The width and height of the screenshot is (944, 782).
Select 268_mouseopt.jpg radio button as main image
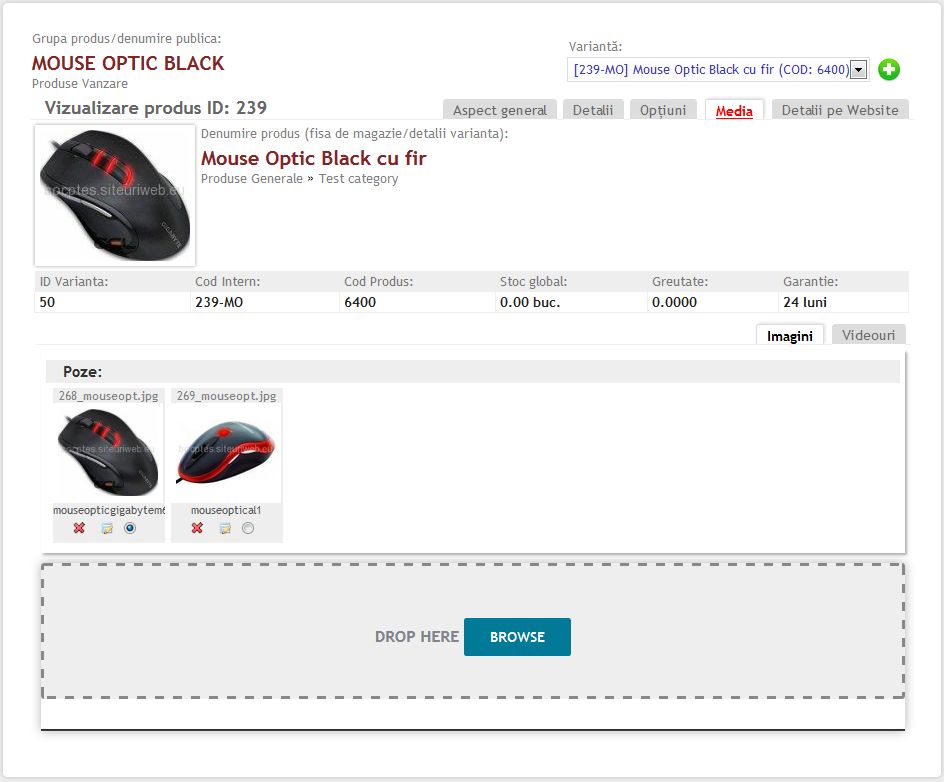pyautogui.click(x=130, y=528)
